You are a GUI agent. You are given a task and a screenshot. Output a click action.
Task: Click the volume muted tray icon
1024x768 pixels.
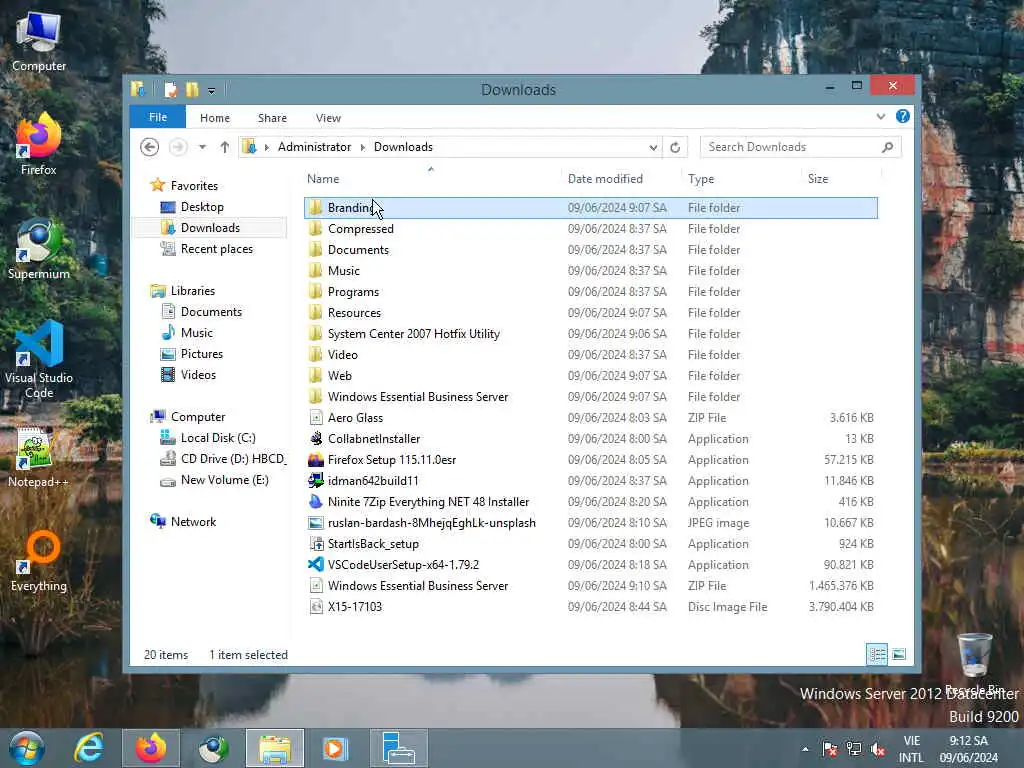tap(878, 748)
